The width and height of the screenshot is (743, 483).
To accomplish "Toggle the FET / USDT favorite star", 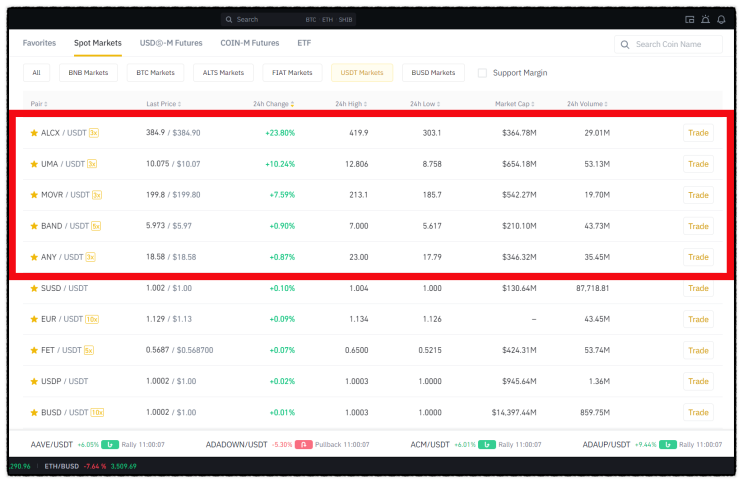I will (34, 350).
